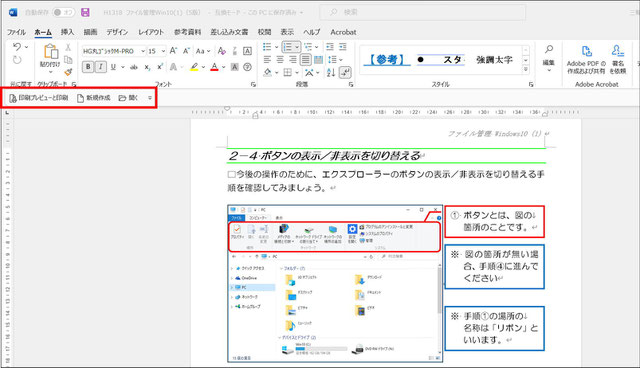Open the bullets list dropdown
This screenshot has height=368, width=640.
(276, 47)
